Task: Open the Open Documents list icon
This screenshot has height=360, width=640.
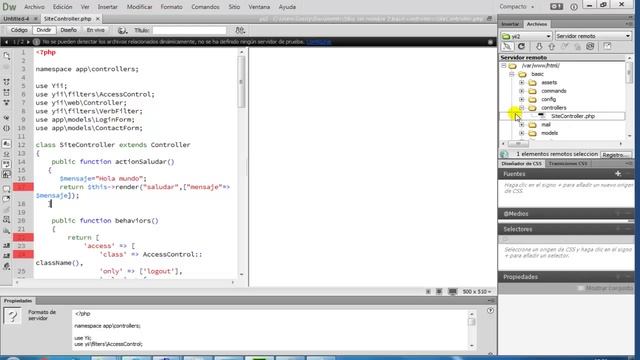Action: [7, 56]
